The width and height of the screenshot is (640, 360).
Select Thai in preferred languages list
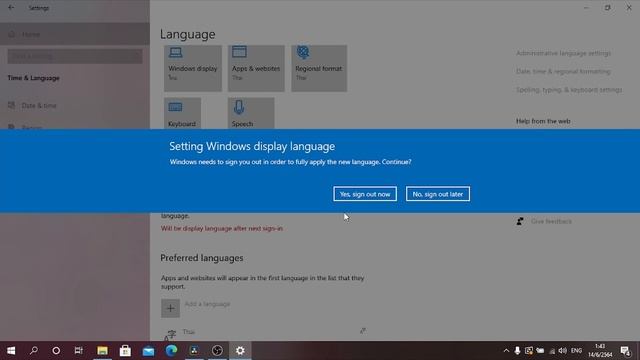[189, 332]
